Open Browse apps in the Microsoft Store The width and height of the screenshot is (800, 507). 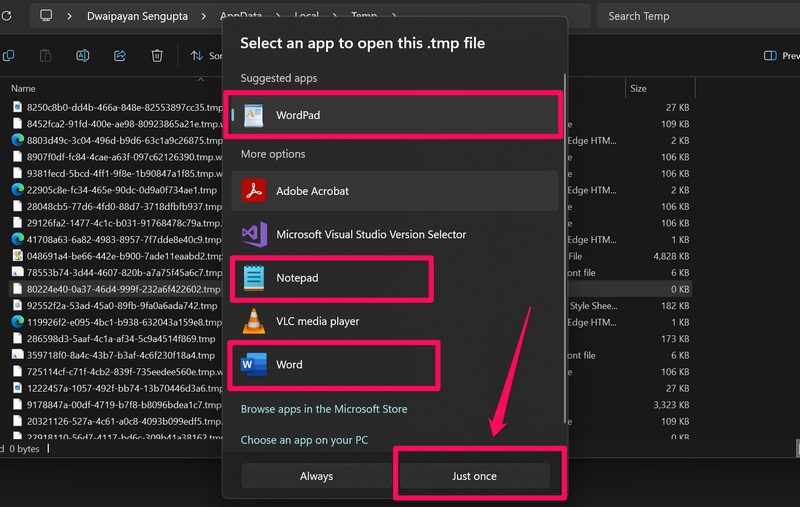tap(324, 409)
